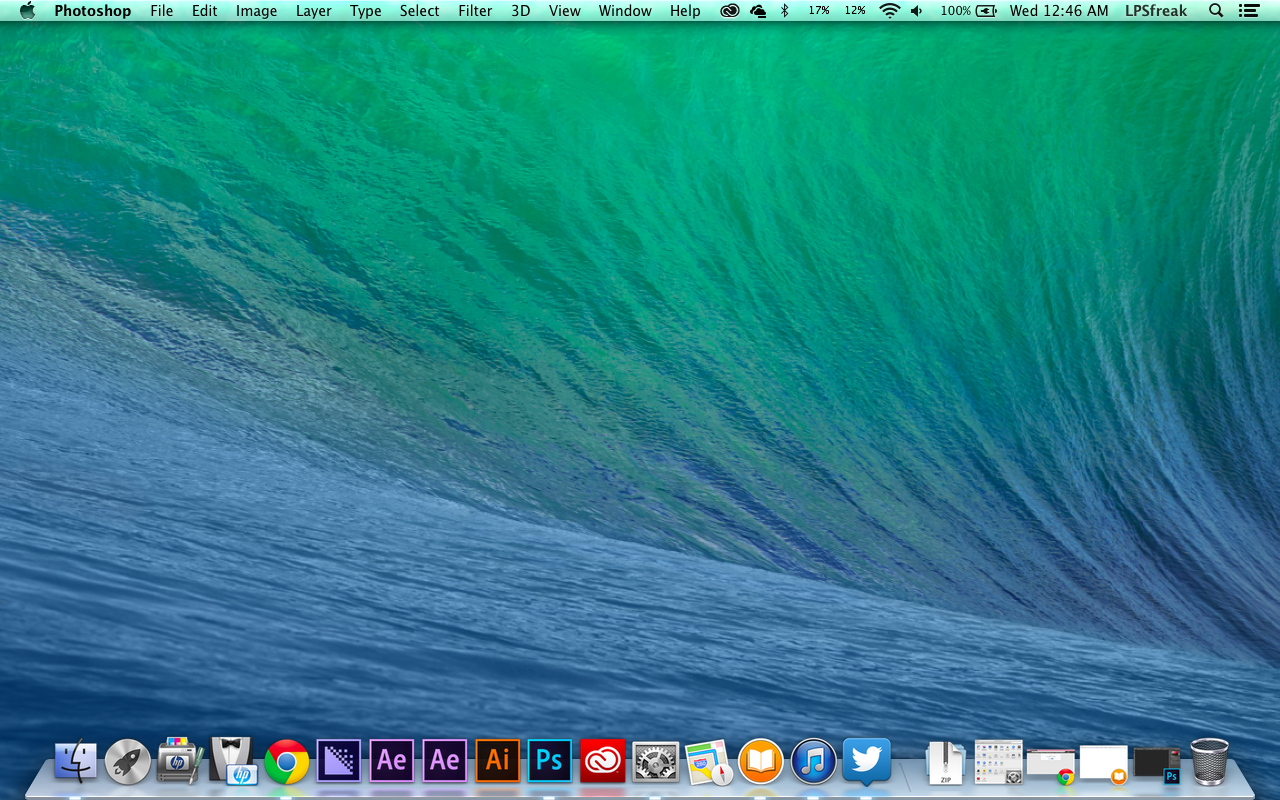Image resolution: width=1280 pixels, height=800 pixels.
Task: Launch Google Chrome from the Dock
Action: tap(287, 762)
